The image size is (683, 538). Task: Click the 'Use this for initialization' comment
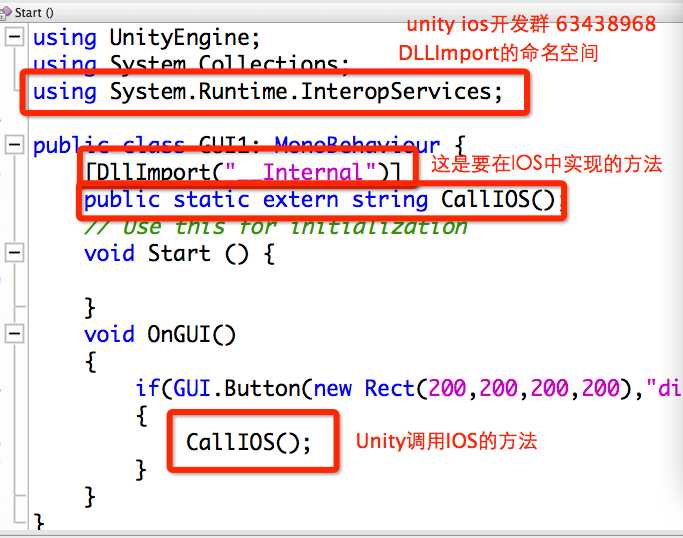[x=276, y=227]
